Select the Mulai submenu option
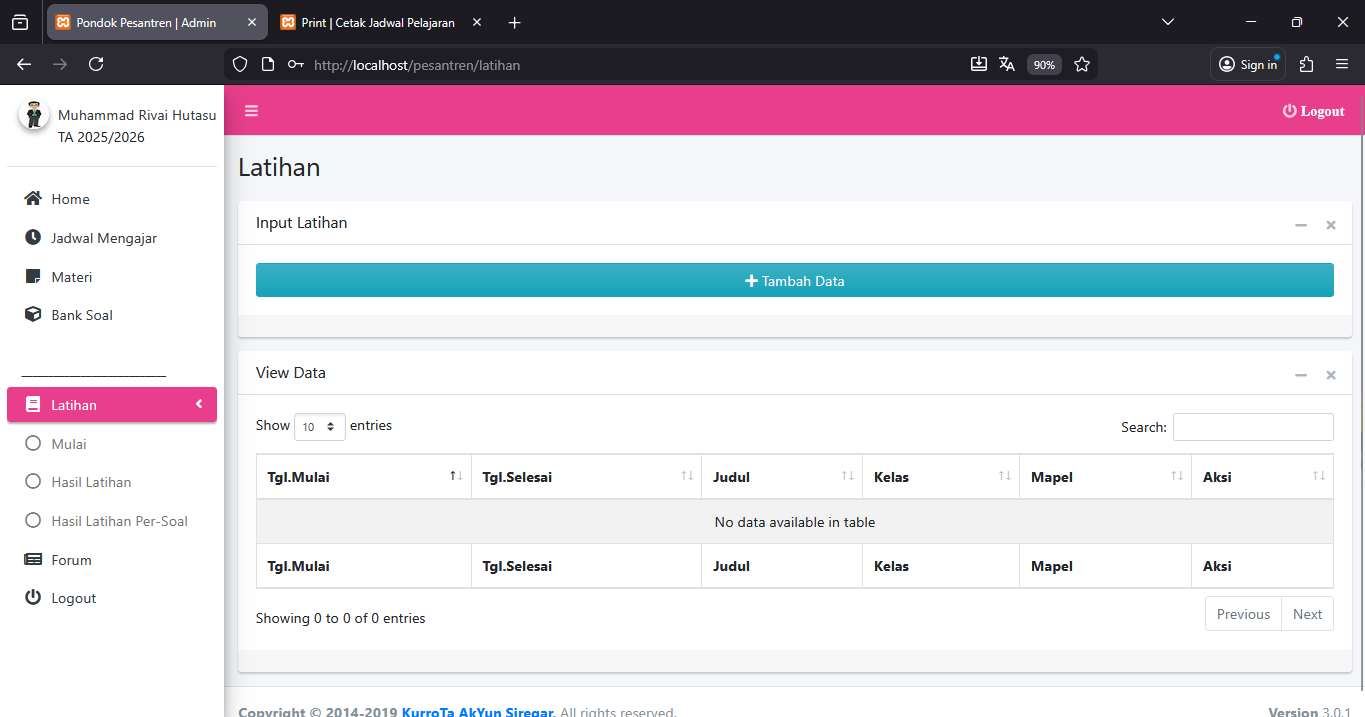1365x717 pixels. [68, 444]
